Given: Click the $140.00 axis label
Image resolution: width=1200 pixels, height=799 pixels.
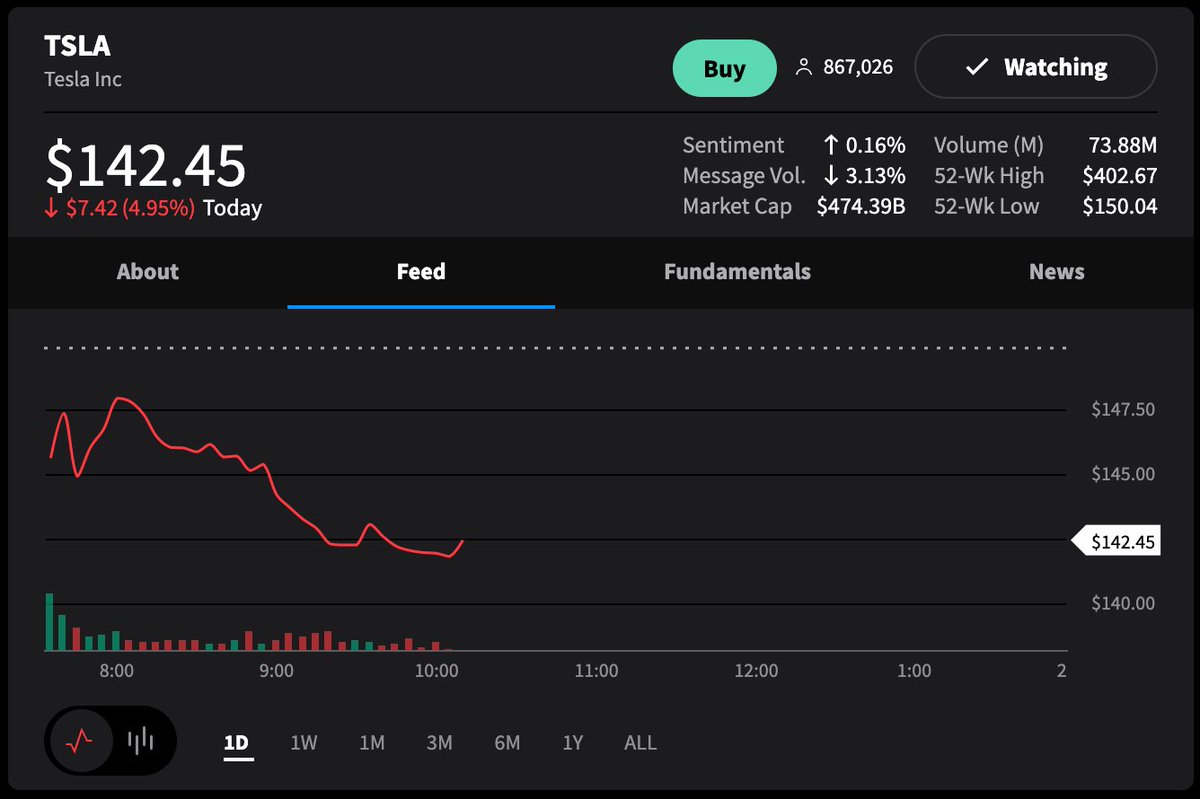Looking at the screenshot, I should click(x=1123, y=603).
